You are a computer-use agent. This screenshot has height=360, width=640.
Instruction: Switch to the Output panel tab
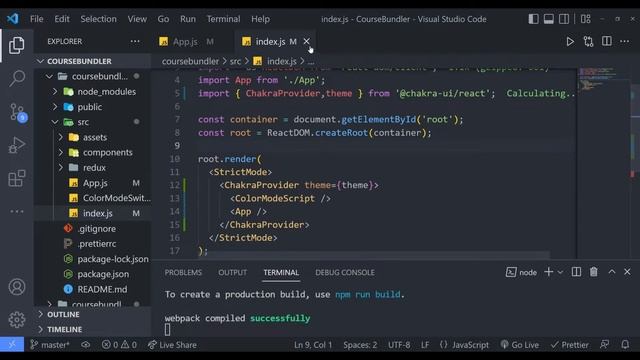coord(233,272)
